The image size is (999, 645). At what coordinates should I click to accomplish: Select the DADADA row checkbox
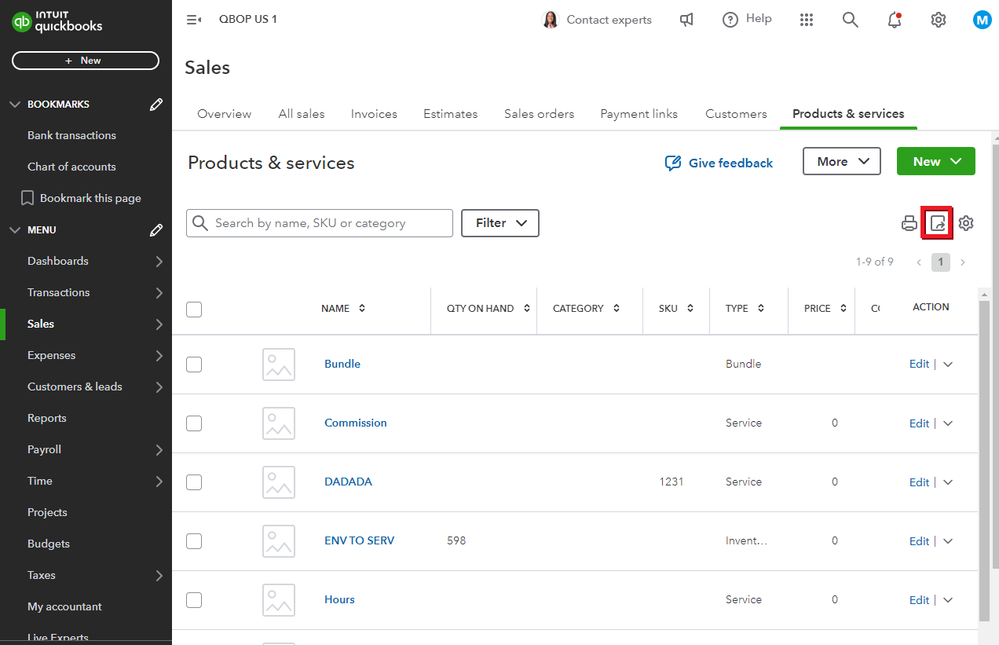194,482
